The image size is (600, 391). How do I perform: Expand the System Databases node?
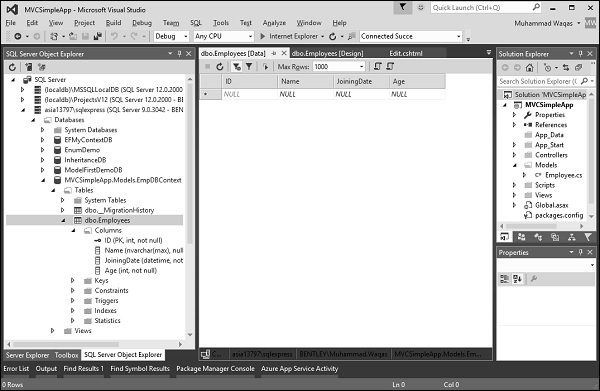pos(42,130)
